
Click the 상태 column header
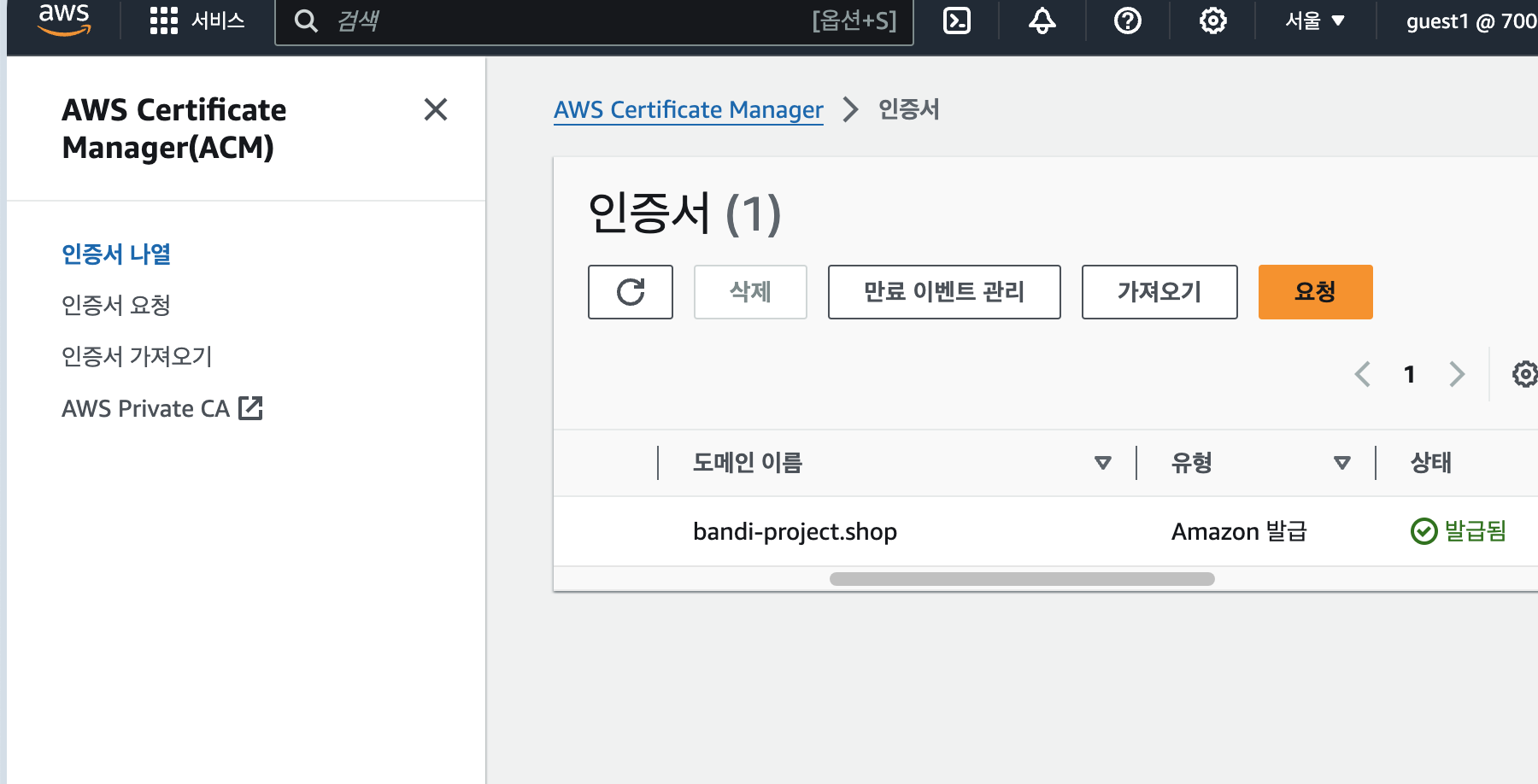click(1431, 463)
